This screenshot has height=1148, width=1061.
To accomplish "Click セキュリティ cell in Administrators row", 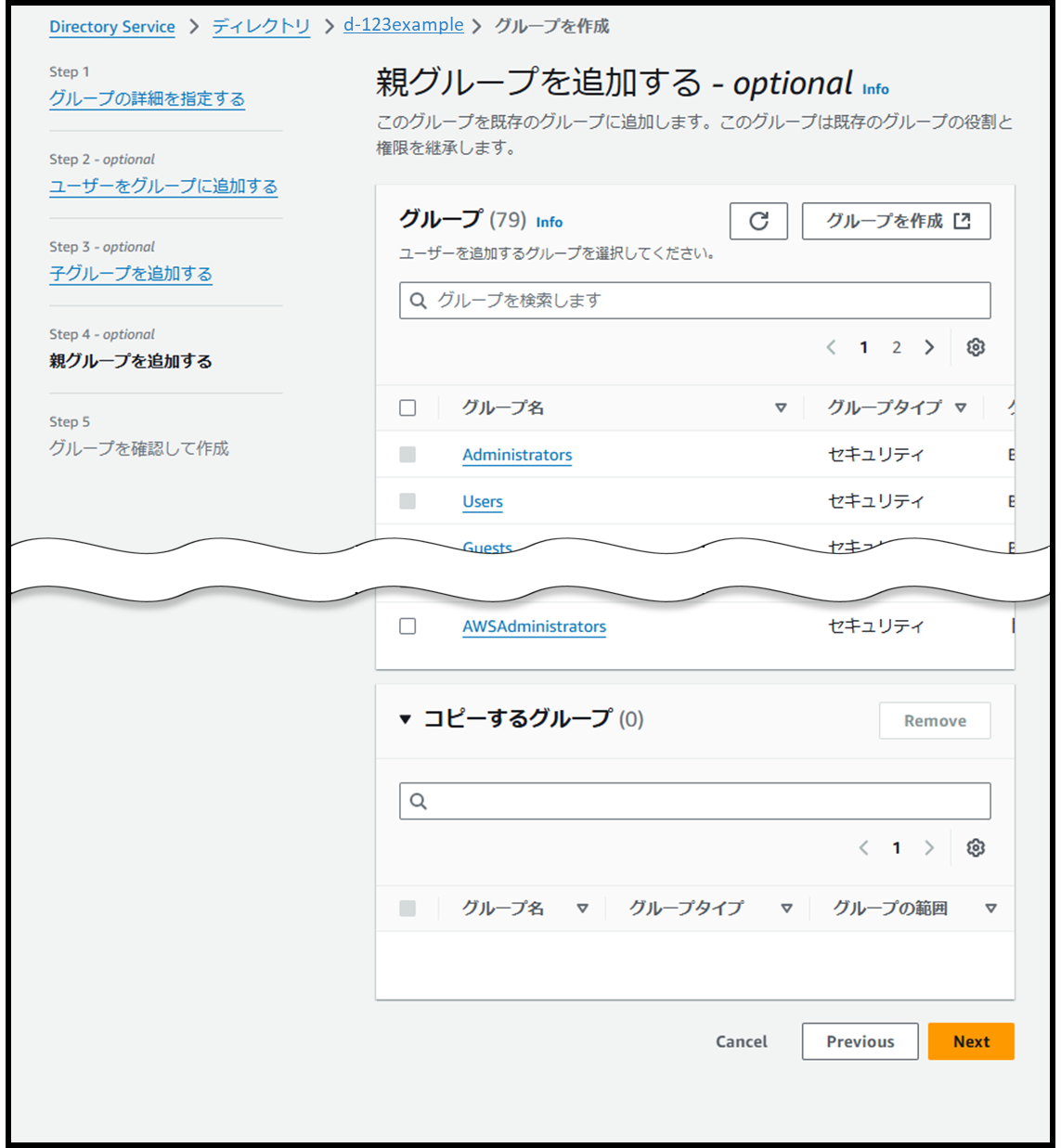I will [876, 455].
